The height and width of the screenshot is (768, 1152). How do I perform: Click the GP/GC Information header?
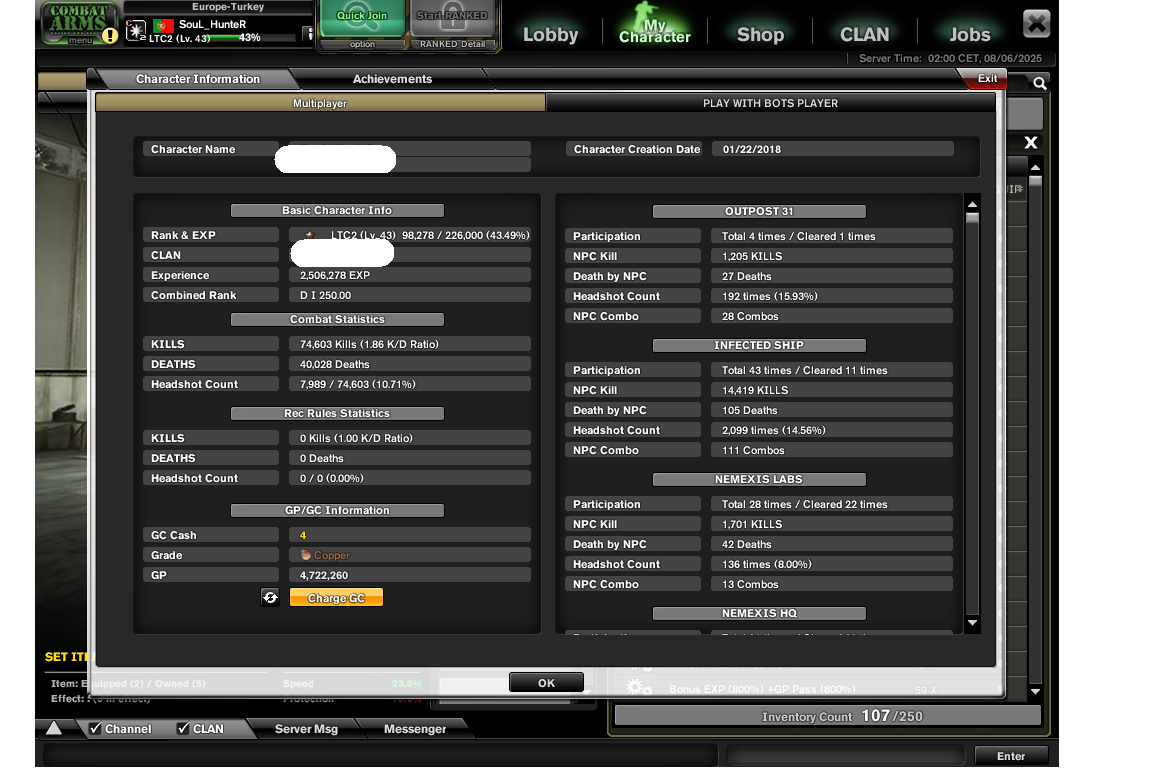coord(337,510)
